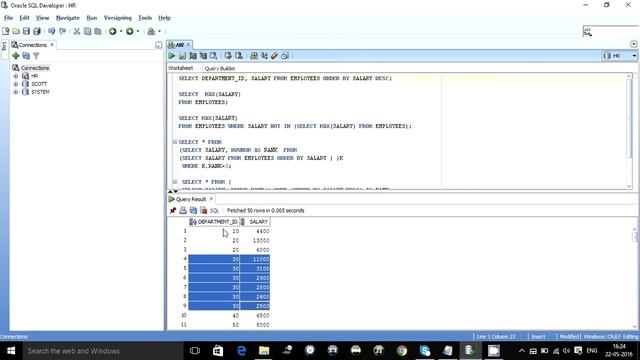Open Unshared SQL Worksheet icon
Screen dimensions: 640x360
tap(254, 56)
